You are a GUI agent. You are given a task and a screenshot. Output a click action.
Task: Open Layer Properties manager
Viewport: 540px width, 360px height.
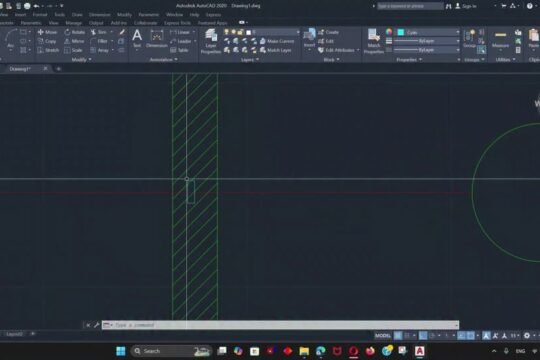tap(211, 41)
